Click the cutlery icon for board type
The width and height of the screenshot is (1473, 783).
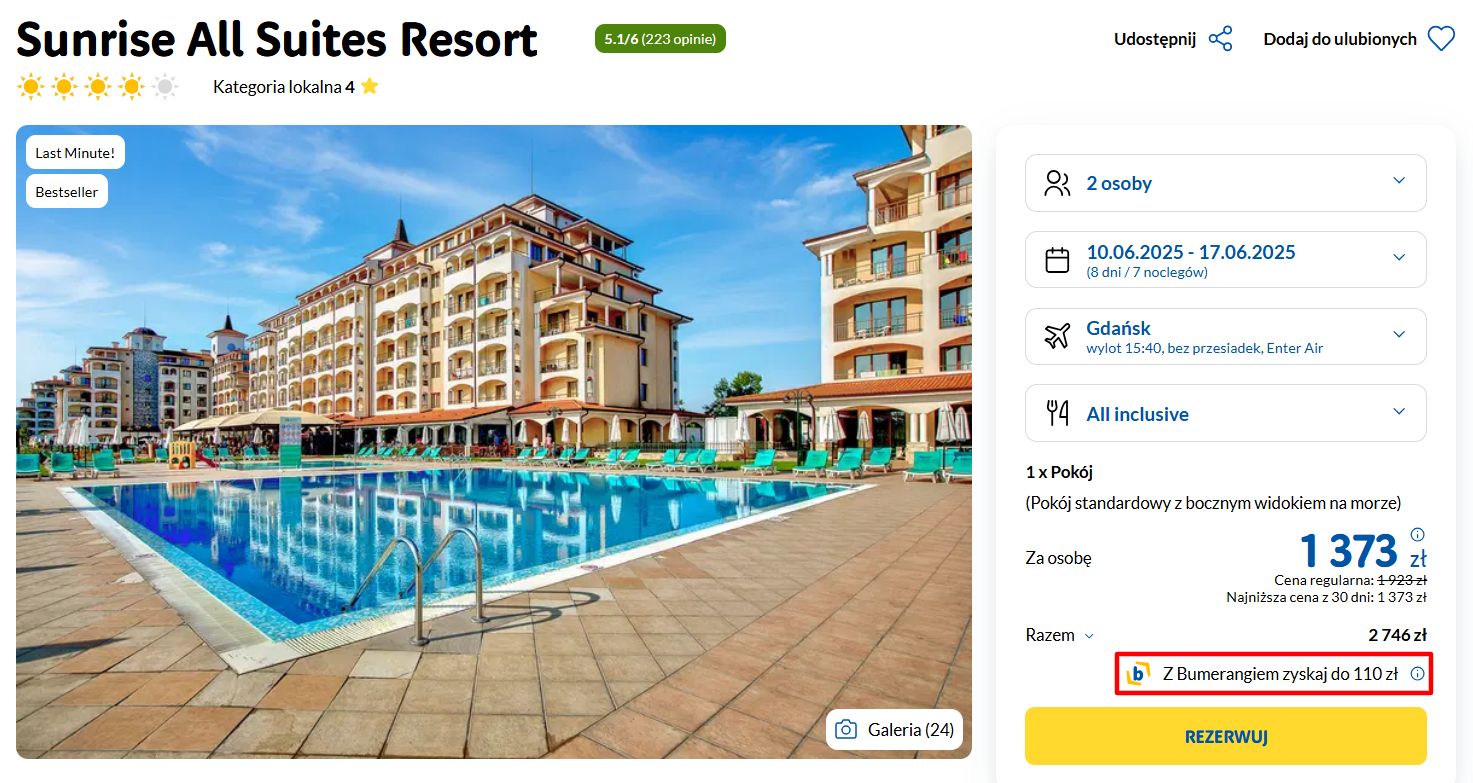1057,413
